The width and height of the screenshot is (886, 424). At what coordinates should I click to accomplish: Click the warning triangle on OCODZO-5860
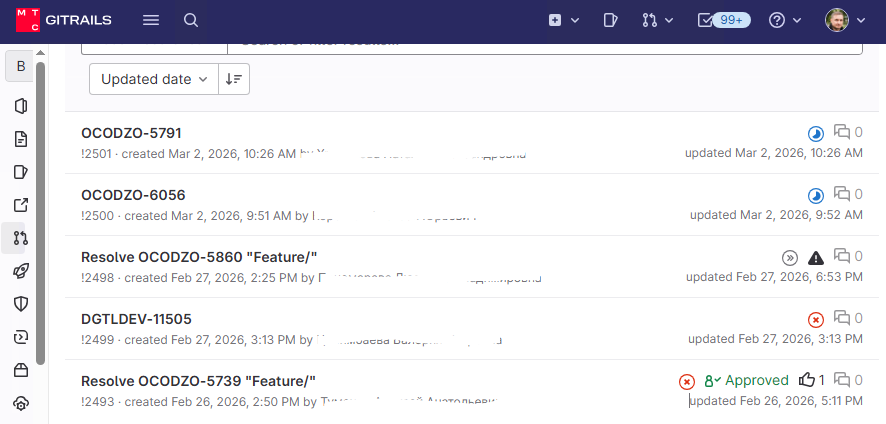click(x=815, y=258)
